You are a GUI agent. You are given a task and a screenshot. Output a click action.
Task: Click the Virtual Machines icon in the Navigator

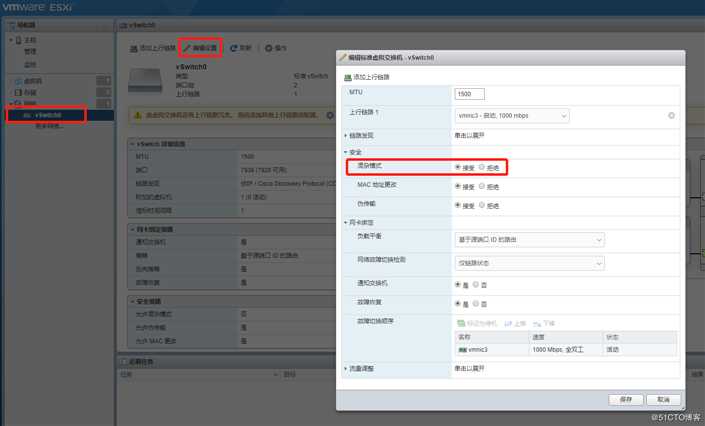click(18, 81)
